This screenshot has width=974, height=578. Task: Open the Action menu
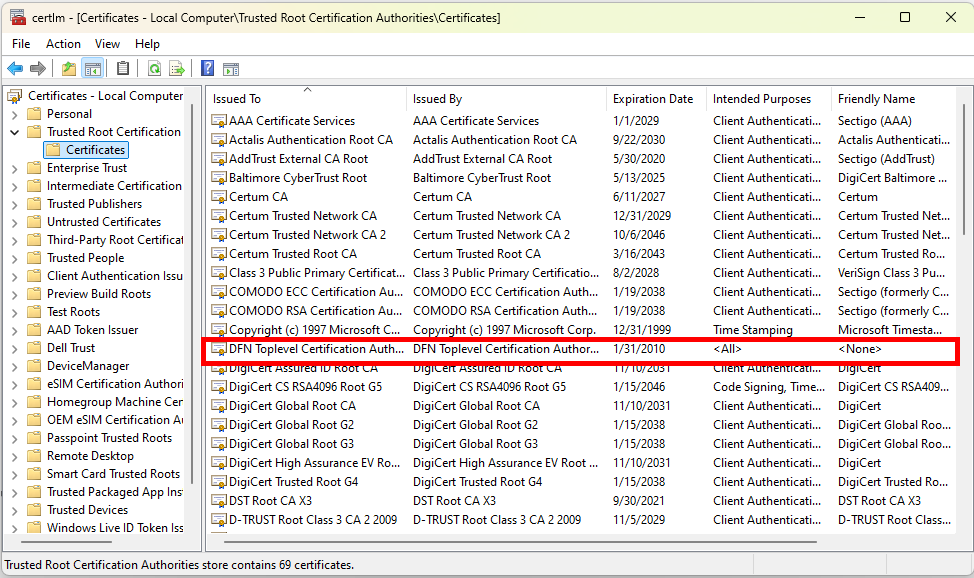pyautogui.click(x=63, y=44)
